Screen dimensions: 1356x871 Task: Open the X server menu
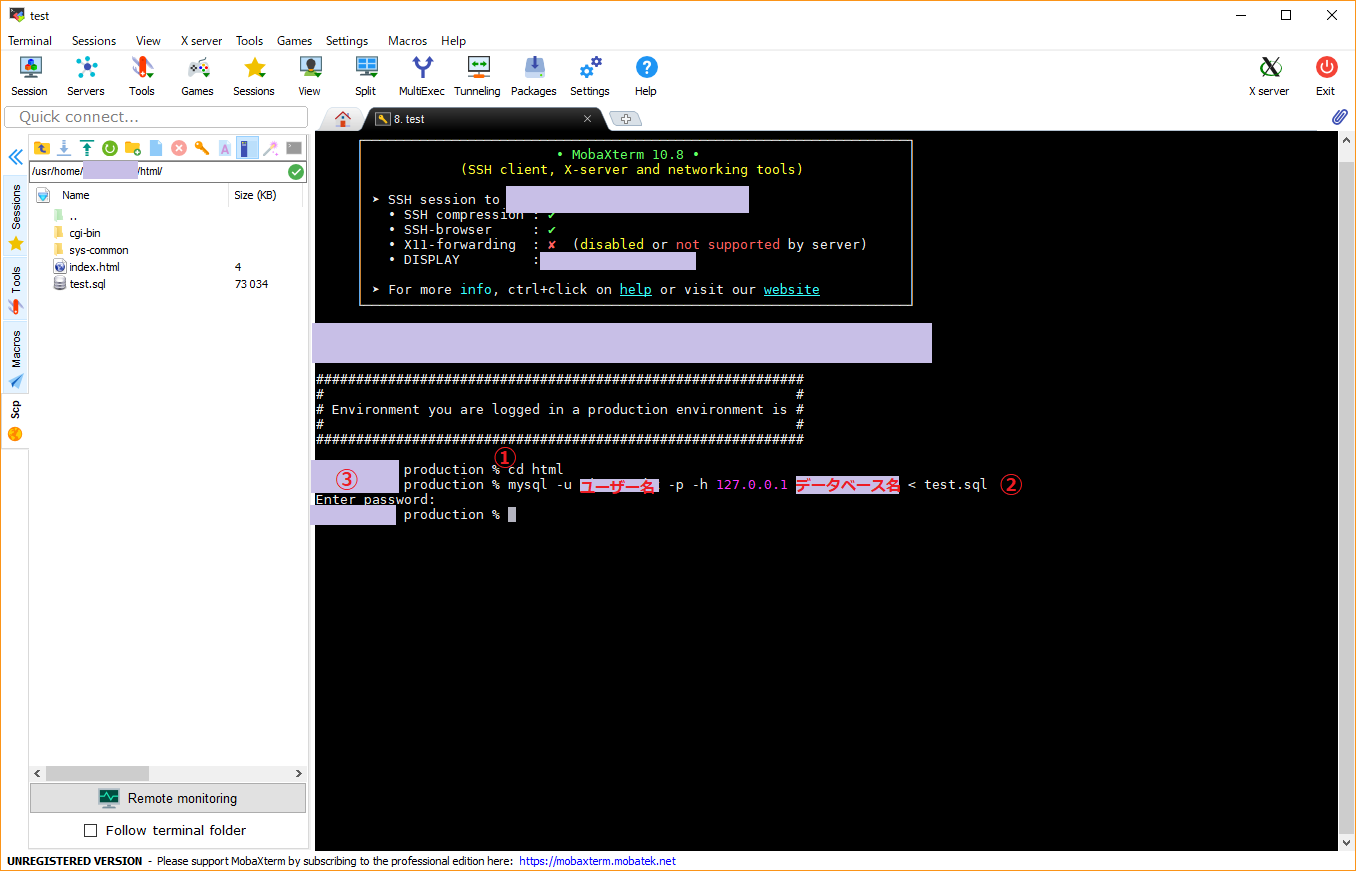point(201,41)
